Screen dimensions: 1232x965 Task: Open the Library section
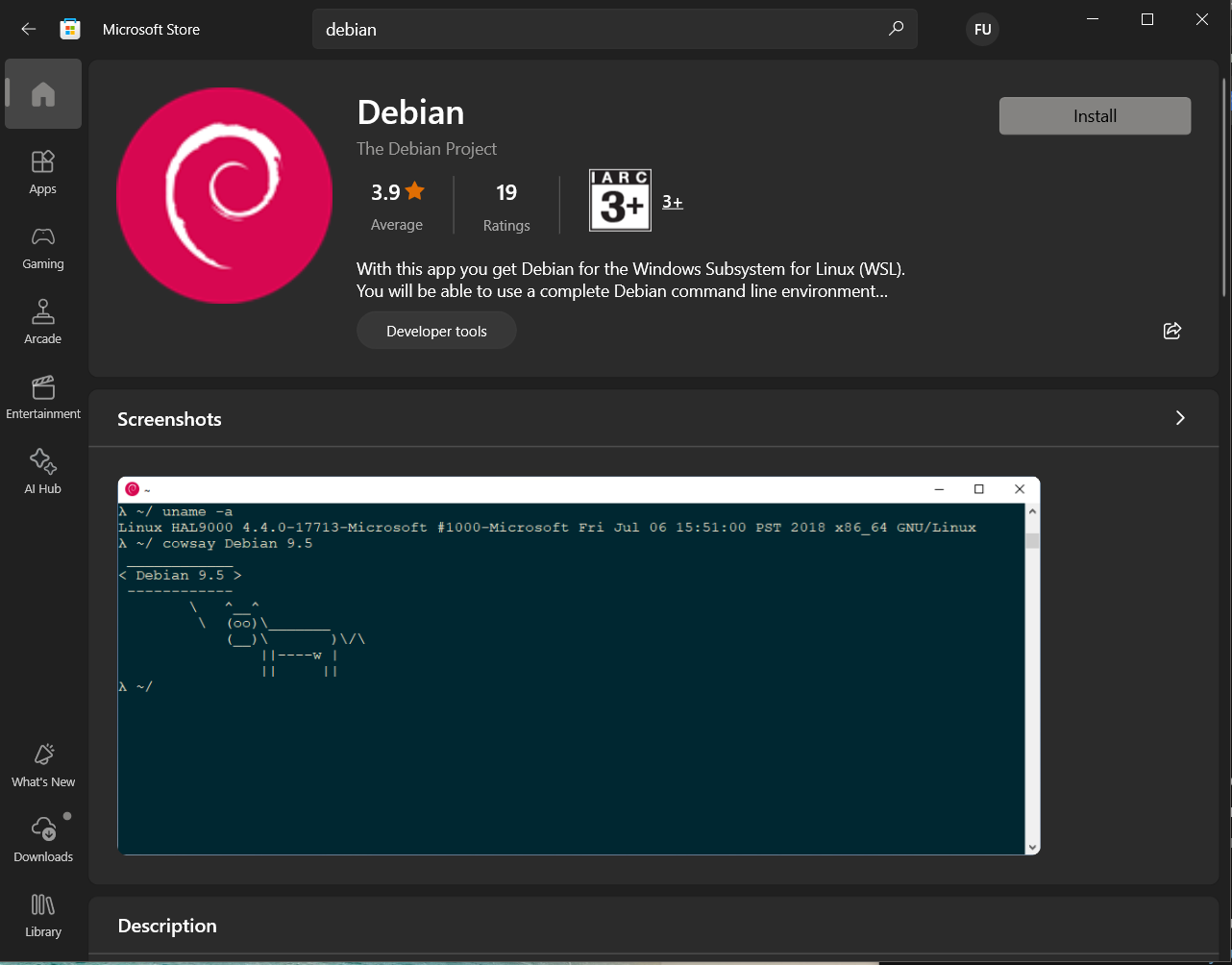pyautogui.click(x=43, y=916)
